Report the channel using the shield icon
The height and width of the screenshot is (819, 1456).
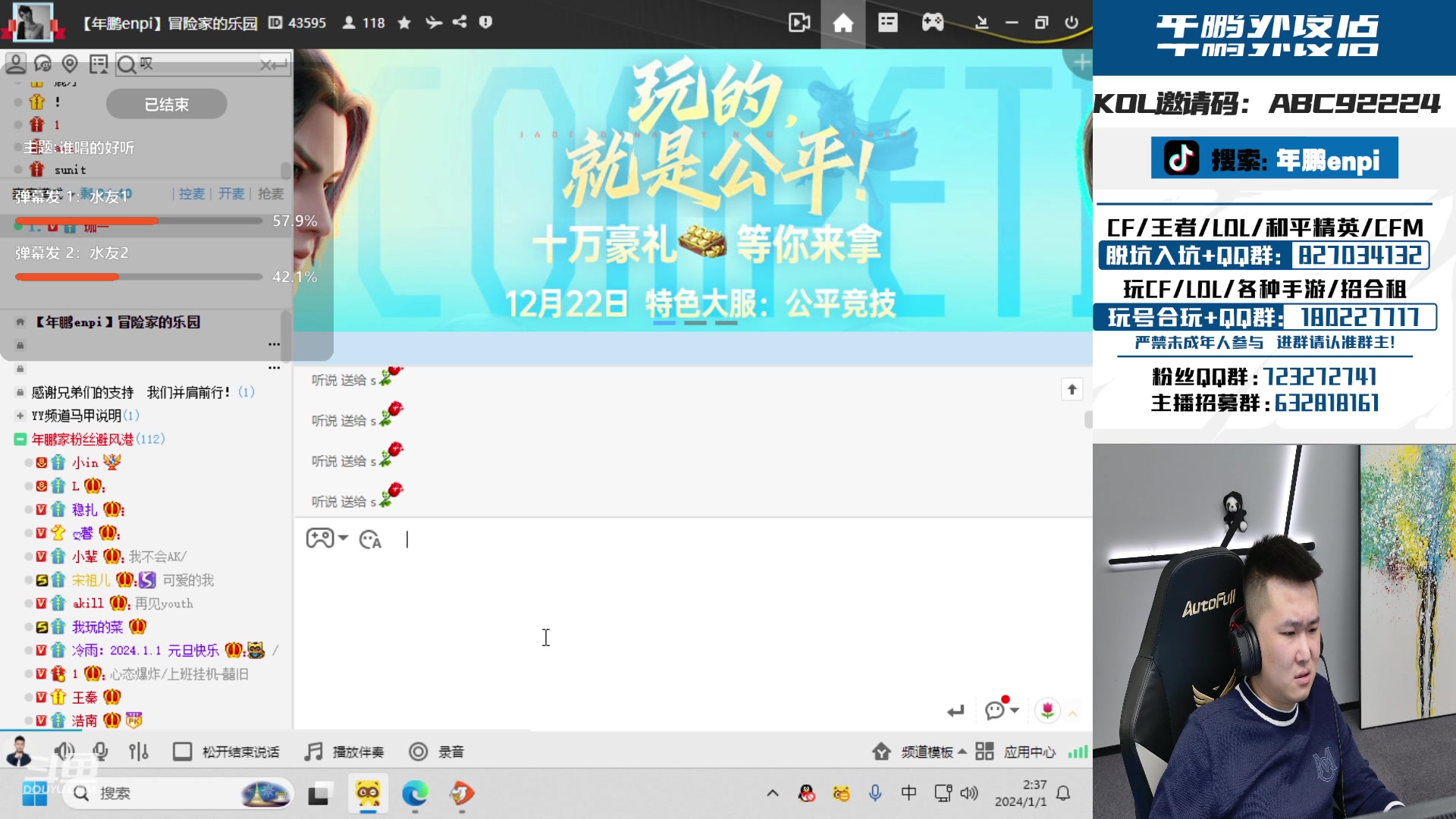(x=485, y=22)
